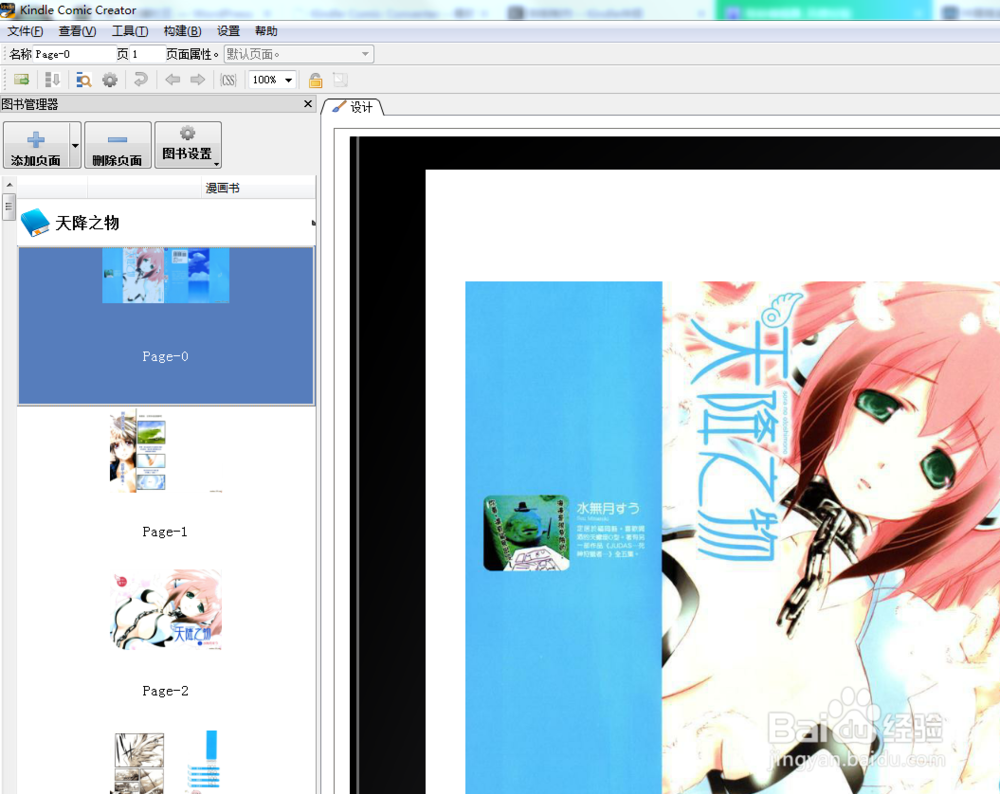This screenshot has height=794, width=1000.
Task: Expand the 添加页面 dropdown arrow
Action: [x=75, y=145]
